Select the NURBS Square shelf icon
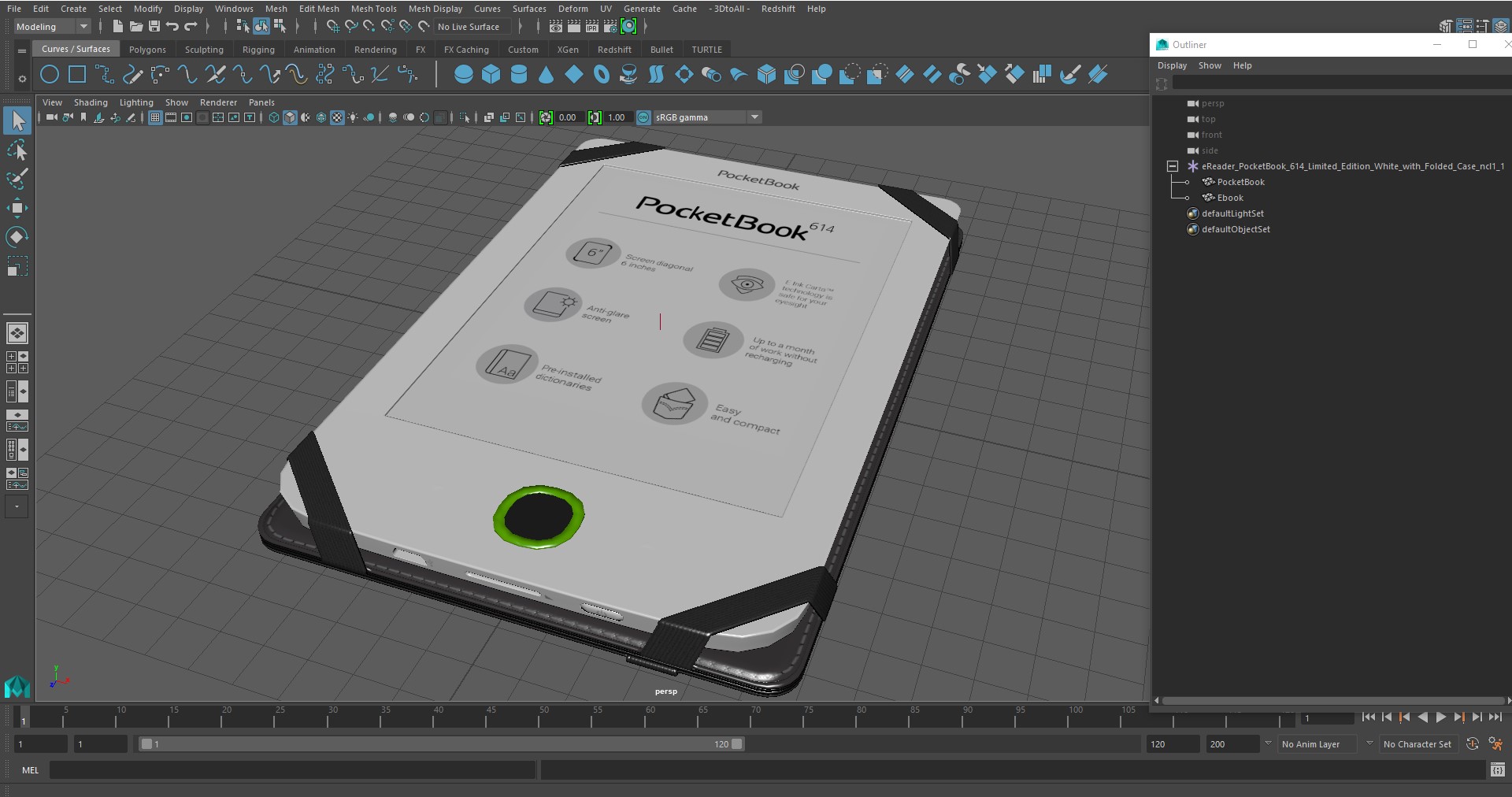The height and width of the screenshot is (797, 1512). (77, 75)
